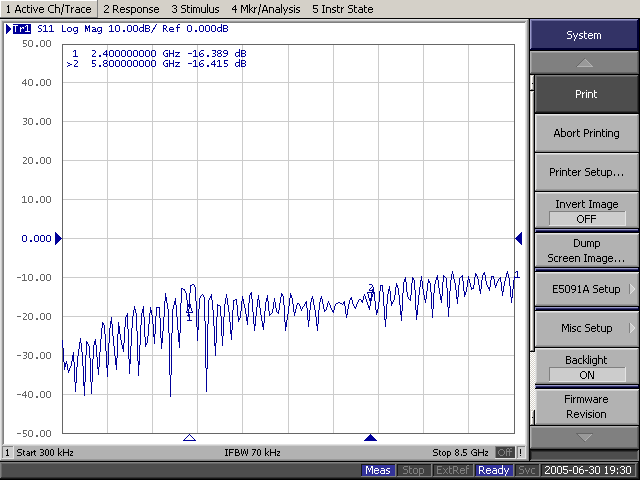The width and height of the screenshot is (640, 480).
Task: Click the Start 300 kHz value
Action: (45, 453)
